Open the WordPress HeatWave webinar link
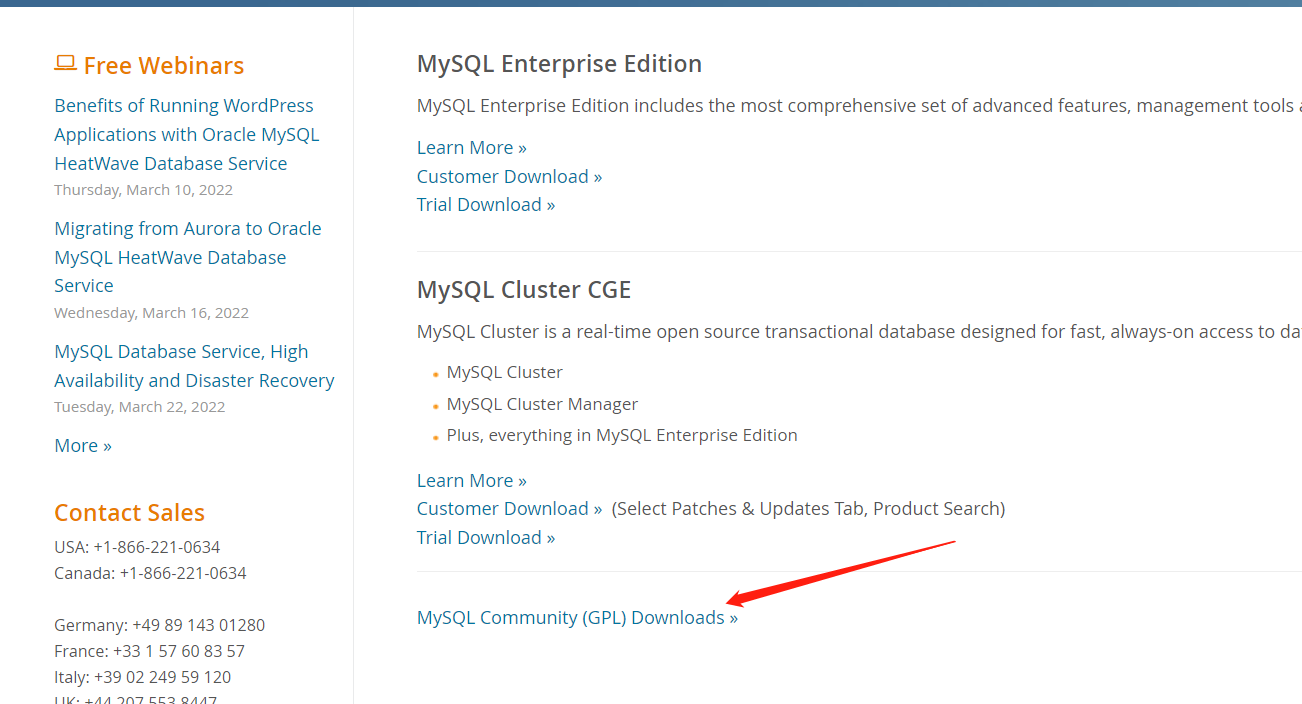 click(186, 134)
